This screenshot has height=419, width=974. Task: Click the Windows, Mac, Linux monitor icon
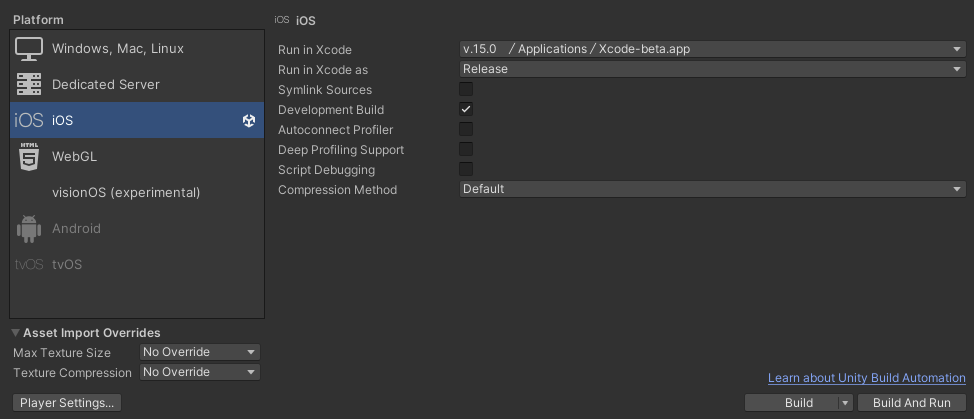click(x=29, y=48)
